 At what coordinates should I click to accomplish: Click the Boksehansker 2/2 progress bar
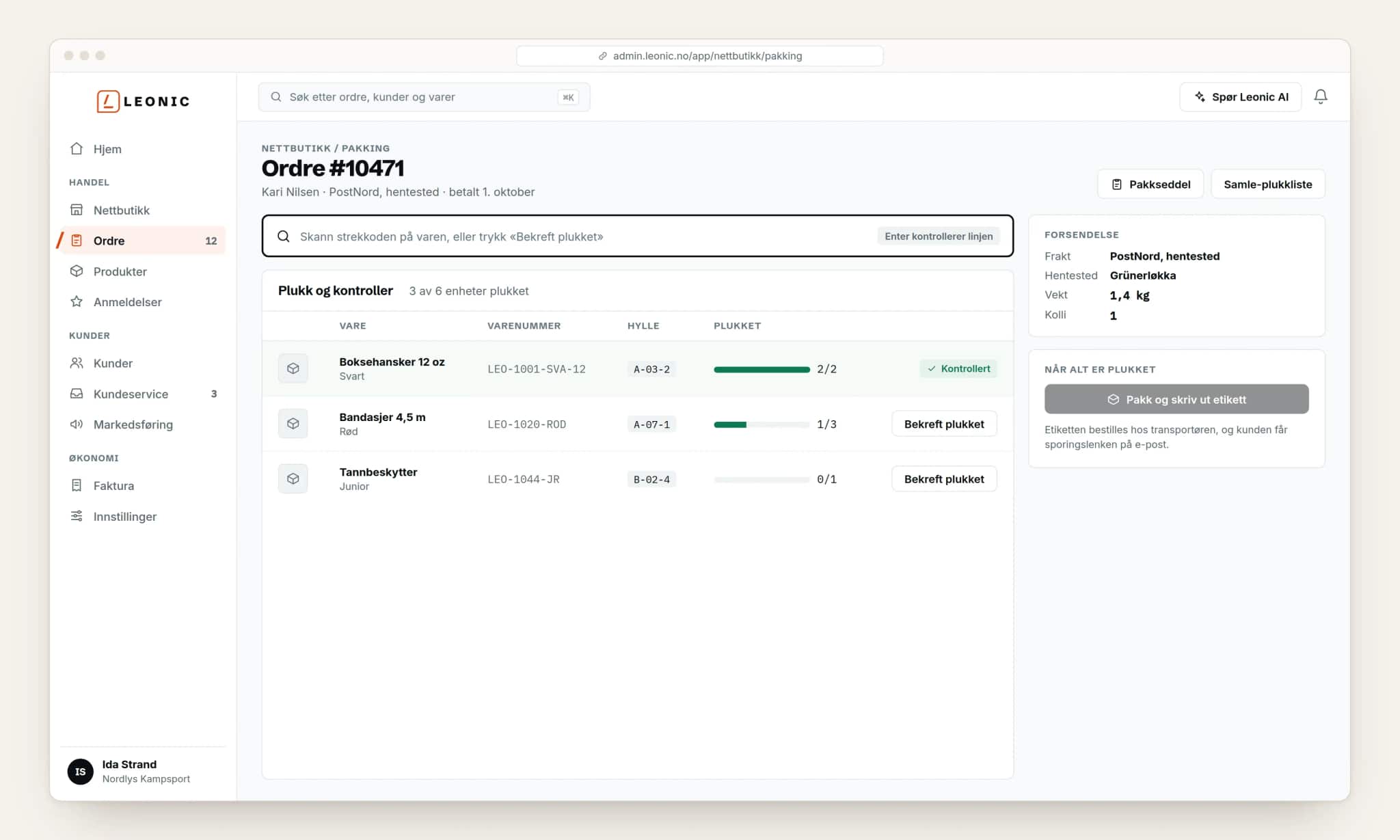point(762,369)
